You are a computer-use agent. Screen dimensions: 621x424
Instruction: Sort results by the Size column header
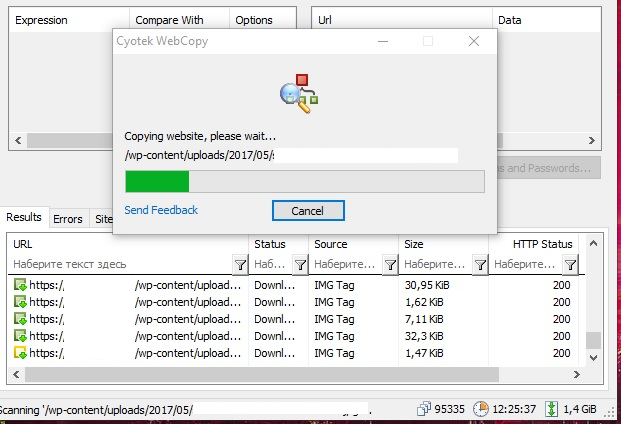pyautogui.click(x=443, y=244)
